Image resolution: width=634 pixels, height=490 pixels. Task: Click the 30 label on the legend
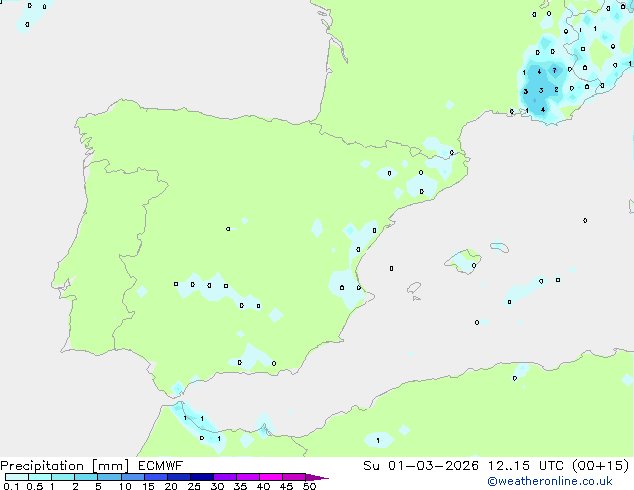[x=217, y=486]
